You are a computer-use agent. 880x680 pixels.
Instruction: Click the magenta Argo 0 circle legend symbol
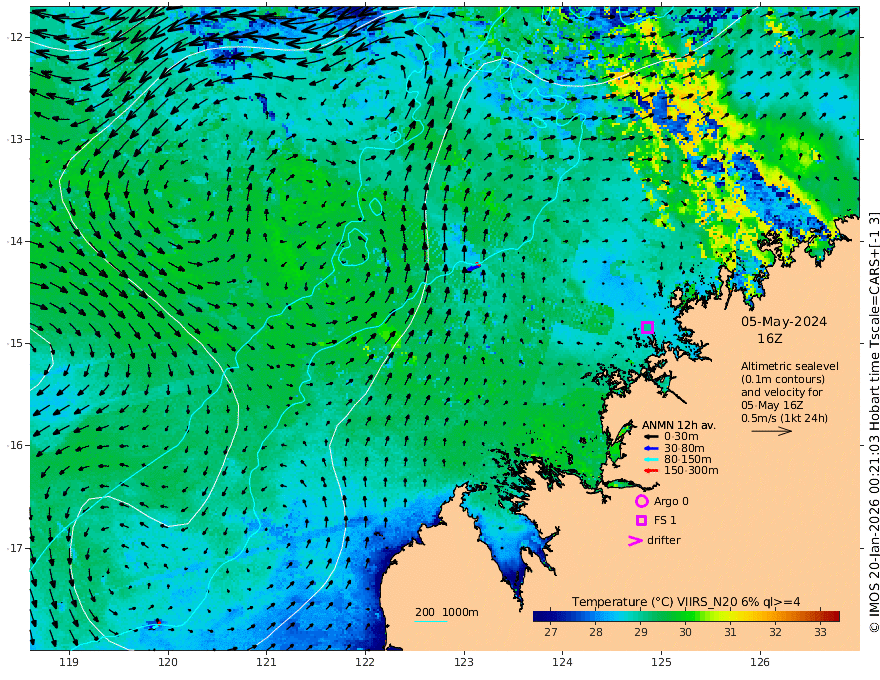point(641,501)
